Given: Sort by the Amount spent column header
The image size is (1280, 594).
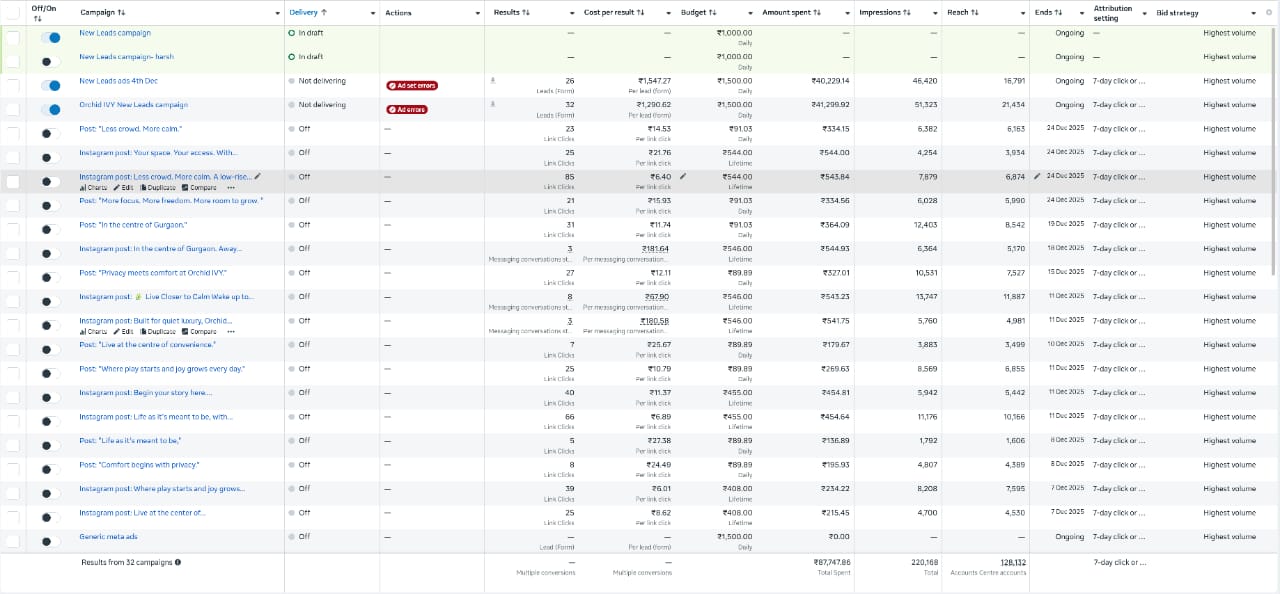Looking at the screenshot, I should pyautogui.click(x=791, y=13).
